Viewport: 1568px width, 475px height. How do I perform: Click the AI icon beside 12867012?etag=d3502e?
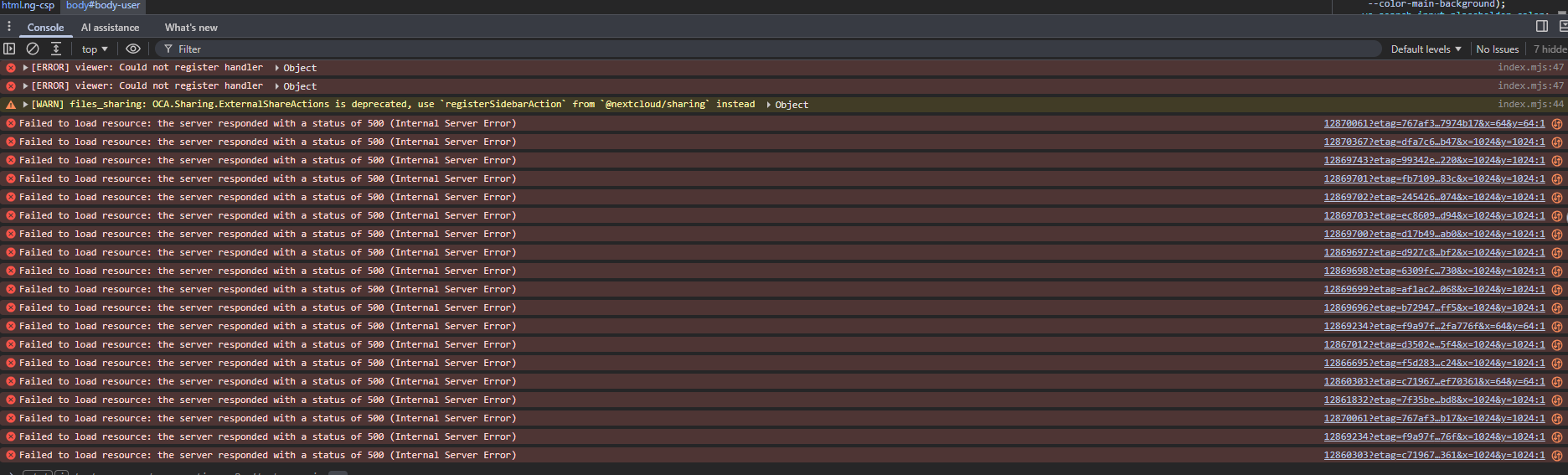pyautogui.click(x=1557, y=344)
